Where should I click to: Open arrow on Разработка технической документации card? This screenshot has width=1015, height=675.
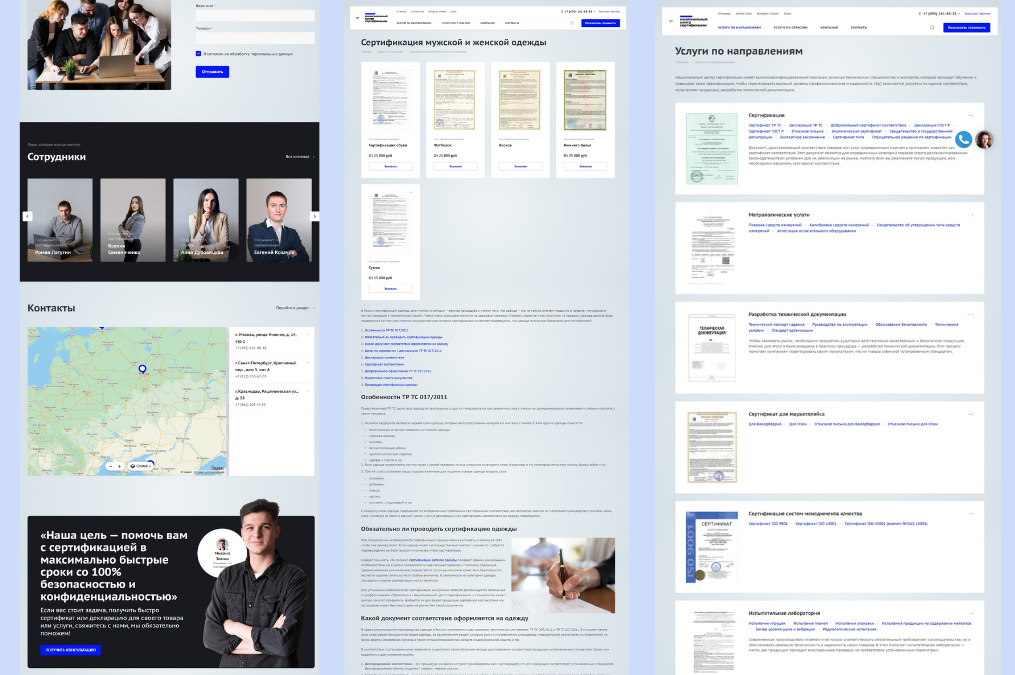[970, 315]
